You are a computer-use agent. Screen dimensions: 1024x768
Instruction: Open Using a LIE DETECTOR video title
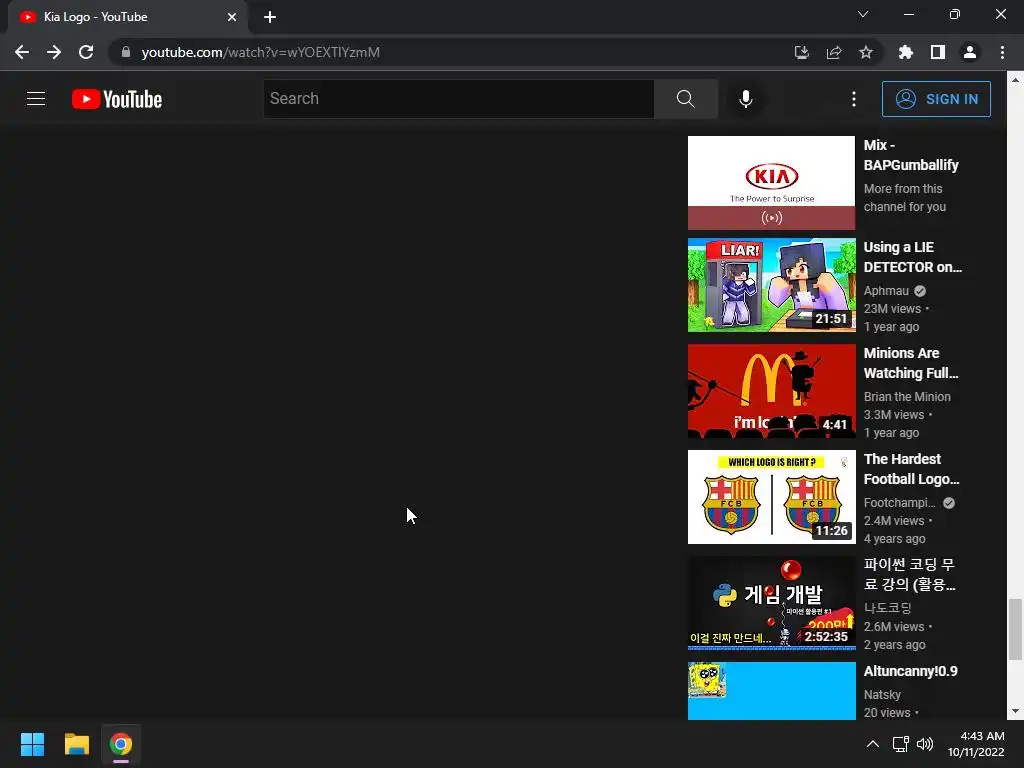[x=912, y=257]
